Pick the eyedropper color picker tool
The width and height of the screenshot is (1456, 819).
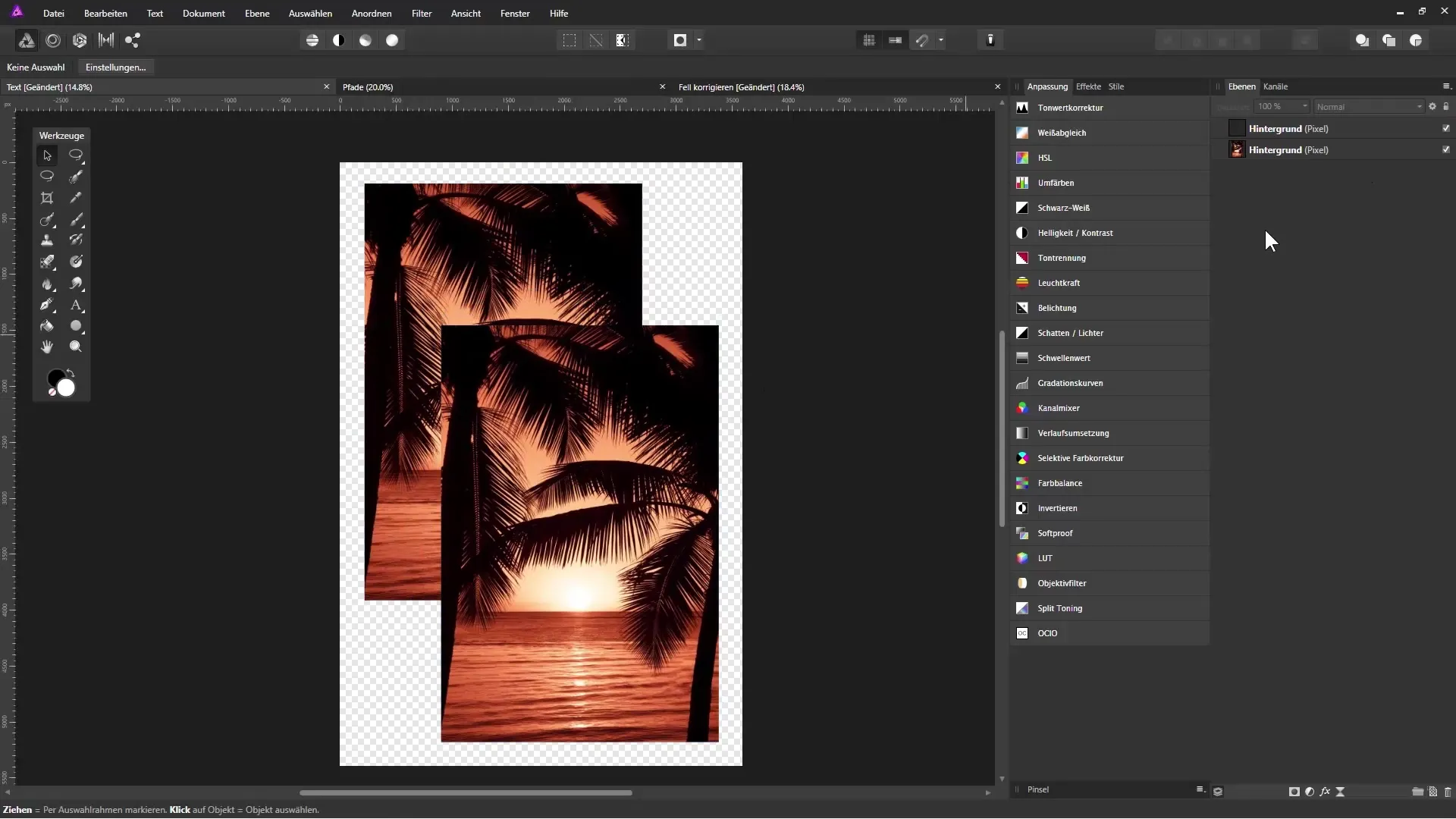point(76,198)
